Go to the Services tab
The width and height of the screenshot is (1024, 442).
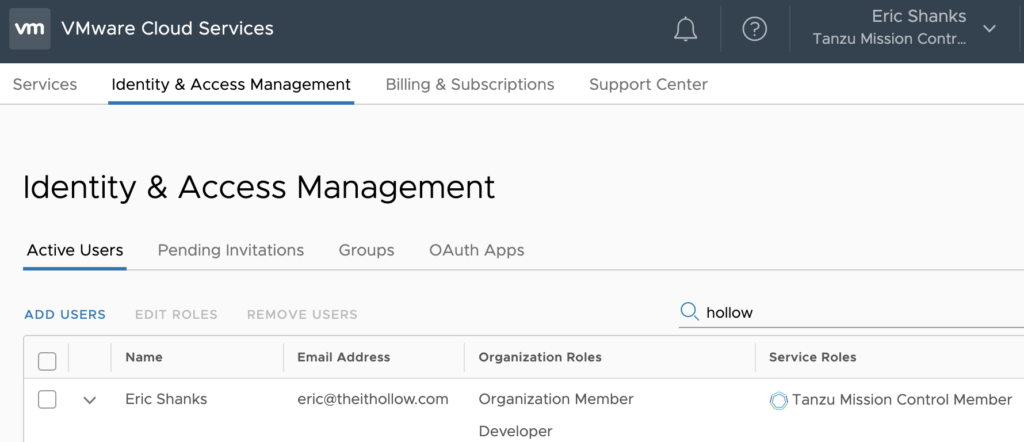click(45, 85)
